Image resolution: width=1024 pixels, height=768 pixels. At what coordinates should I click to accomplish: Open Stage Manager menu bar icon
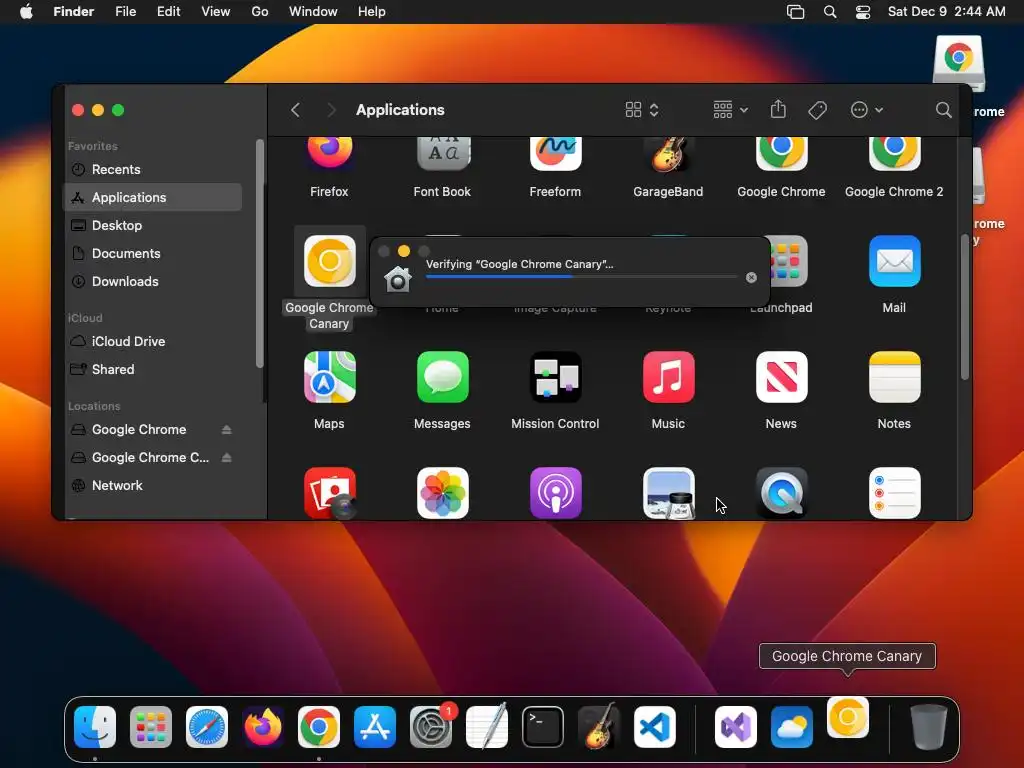(795, 12)
